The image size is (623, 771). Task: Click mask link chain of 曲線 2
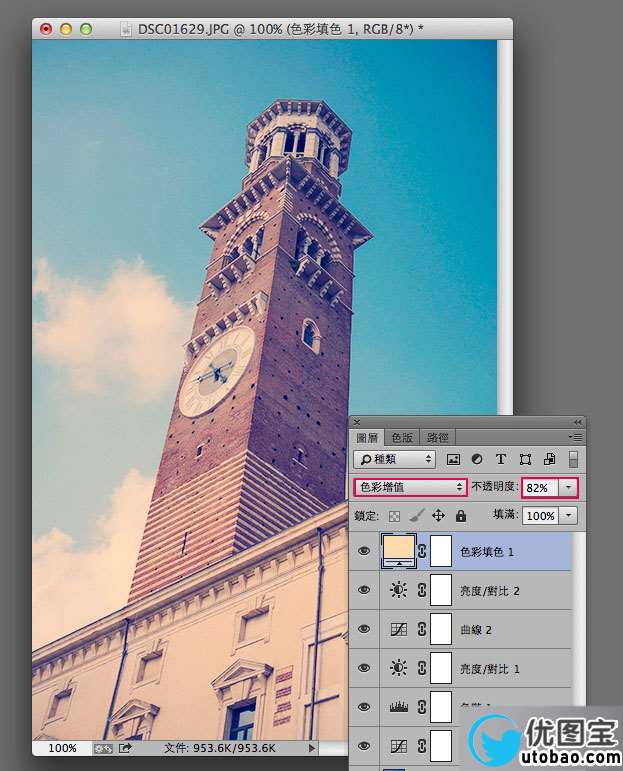click(x=421, y=629)
